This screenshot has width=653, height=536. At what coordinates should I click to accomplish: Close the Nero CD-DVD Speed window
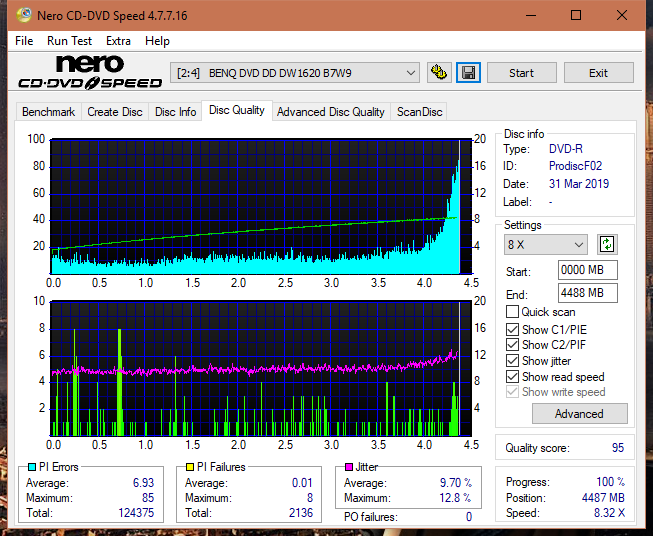pos(622,15)
